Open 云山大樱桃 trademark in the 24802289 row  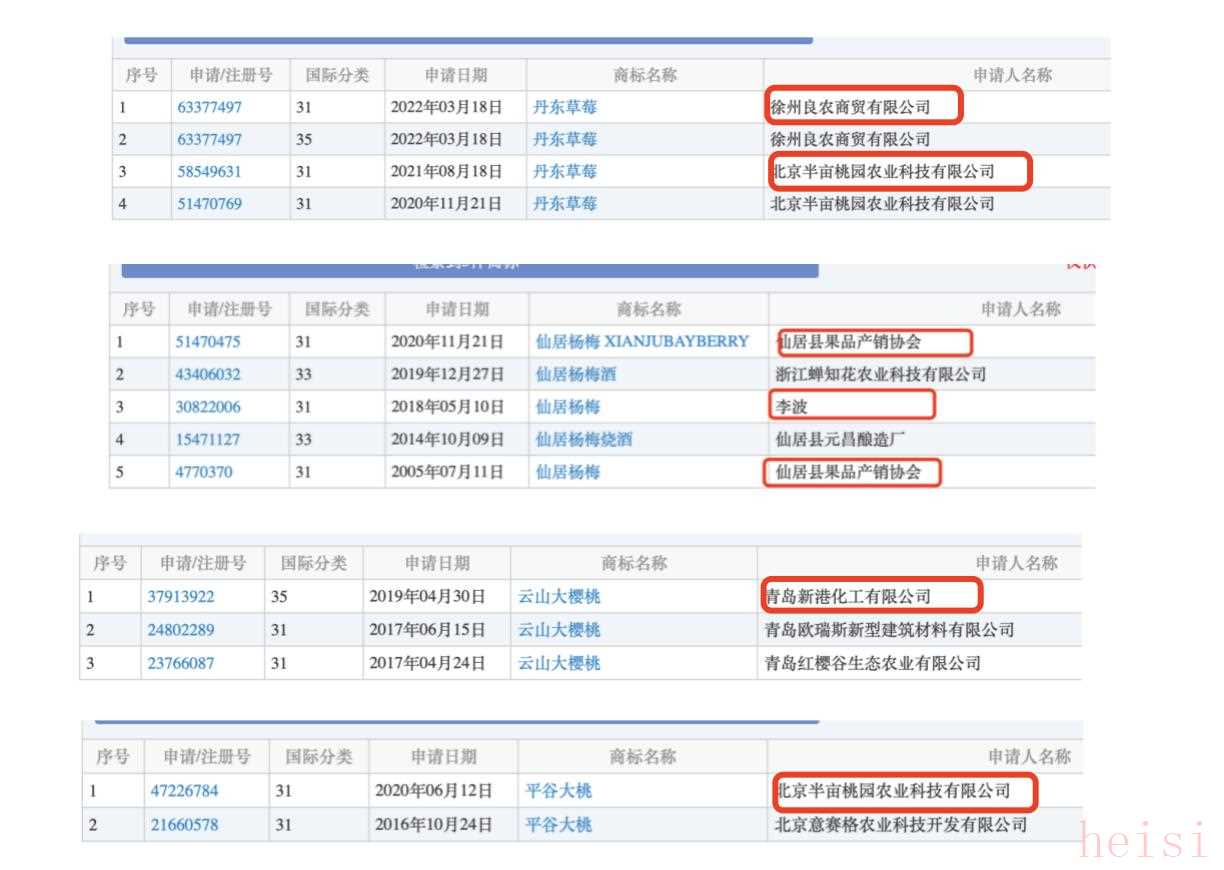(x=560, y=630)
